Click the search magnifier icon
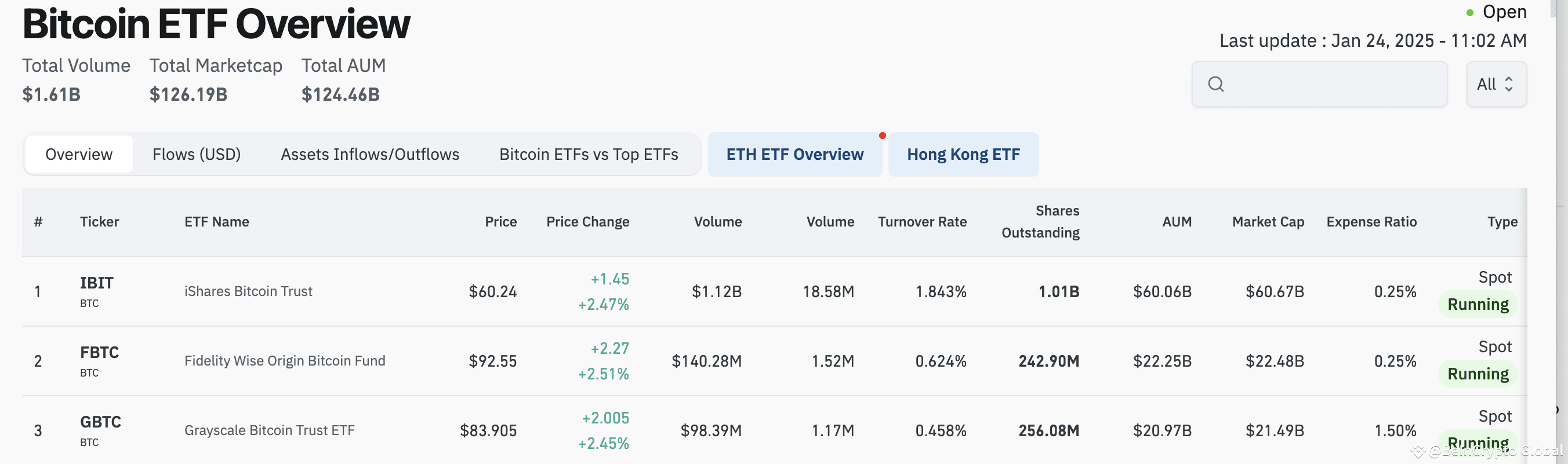 (1215, 84)
